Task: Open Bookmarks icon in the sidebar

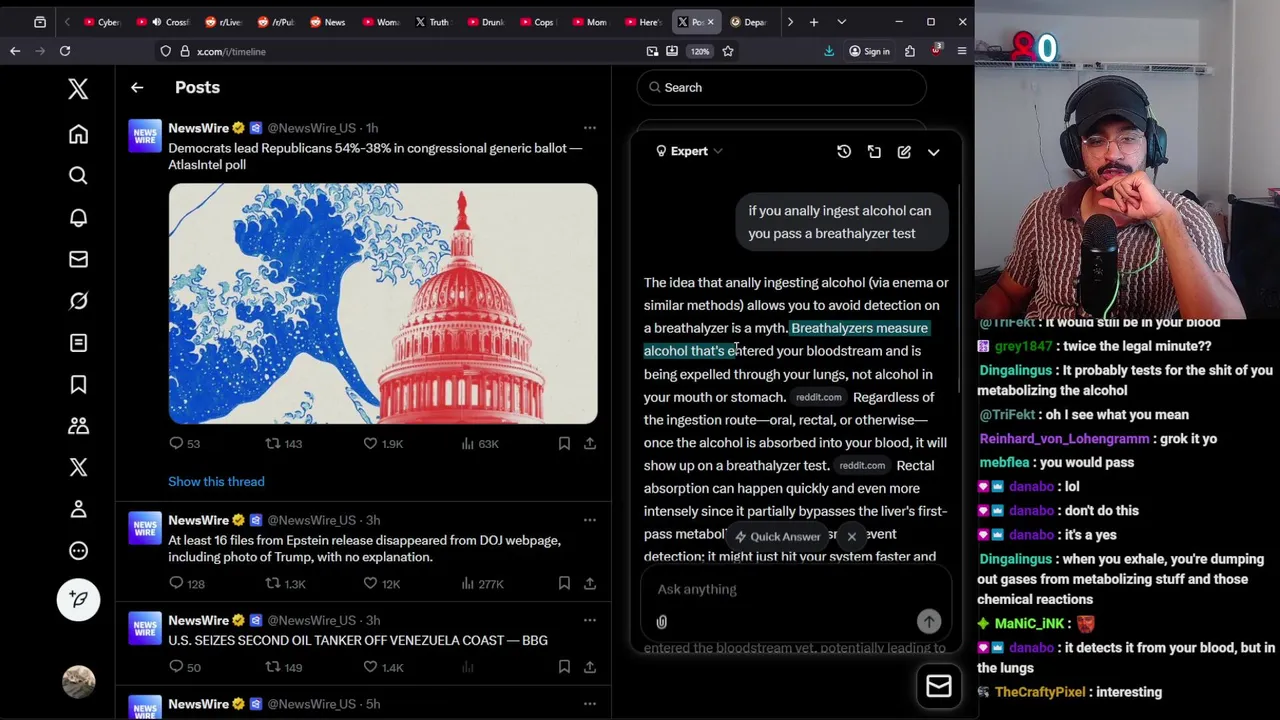Action: click(x=78, y=384)
